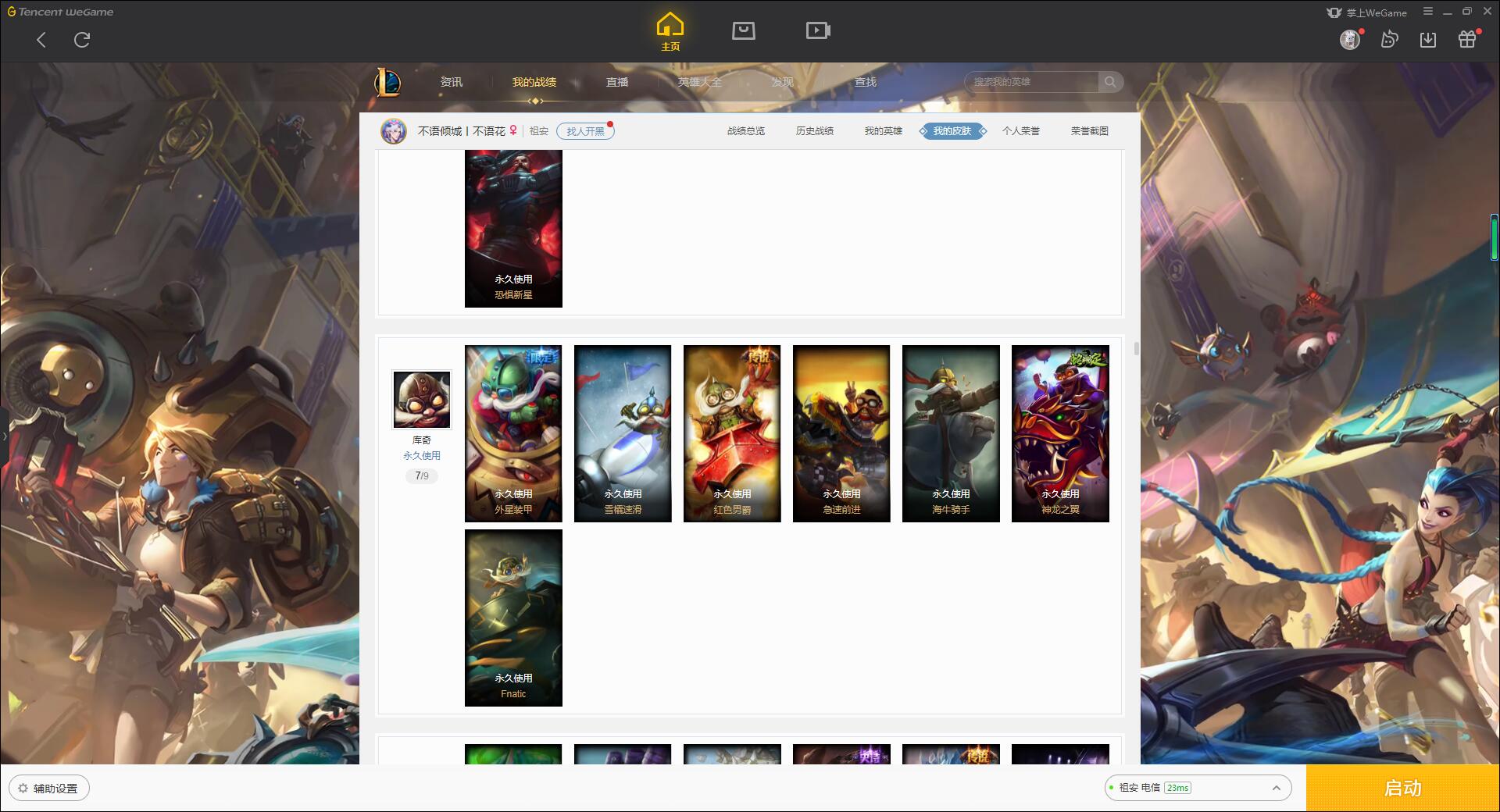Click the Tencent WeGame logo

[60, 12]
